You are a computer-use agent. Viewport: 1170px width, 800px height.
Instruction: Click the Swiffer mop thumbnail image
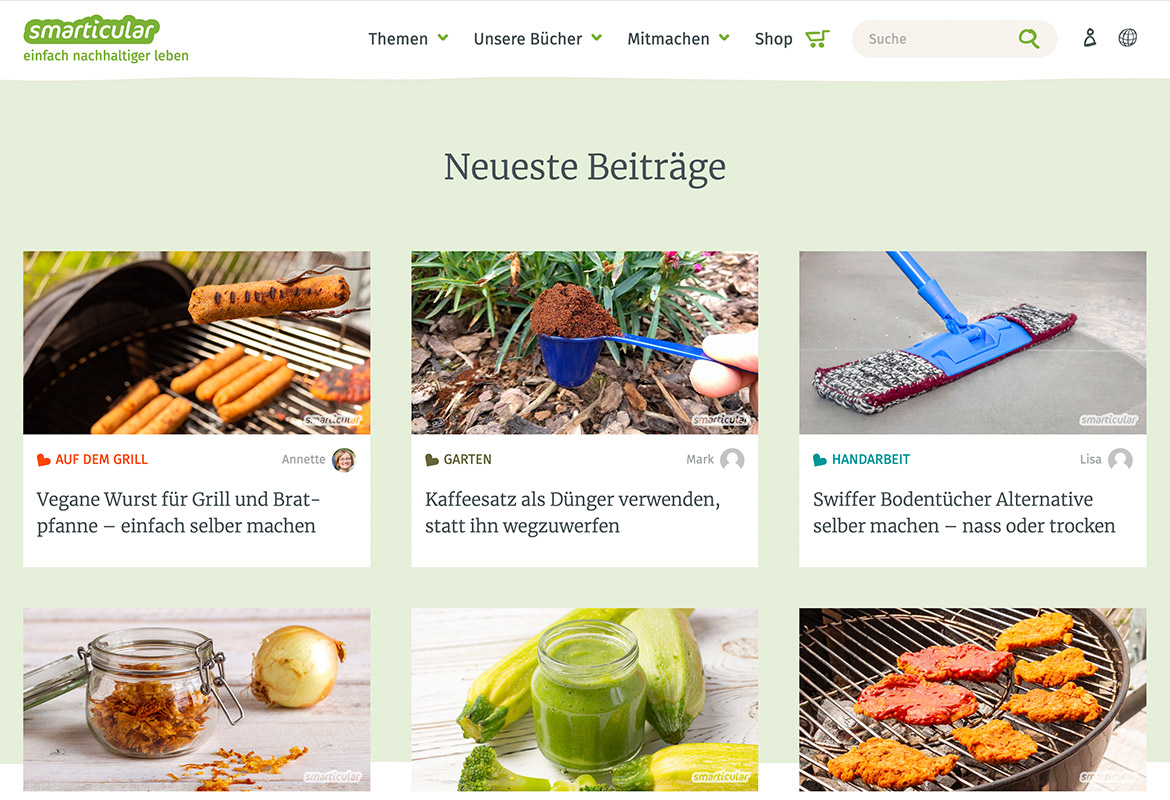coord(972,343)
